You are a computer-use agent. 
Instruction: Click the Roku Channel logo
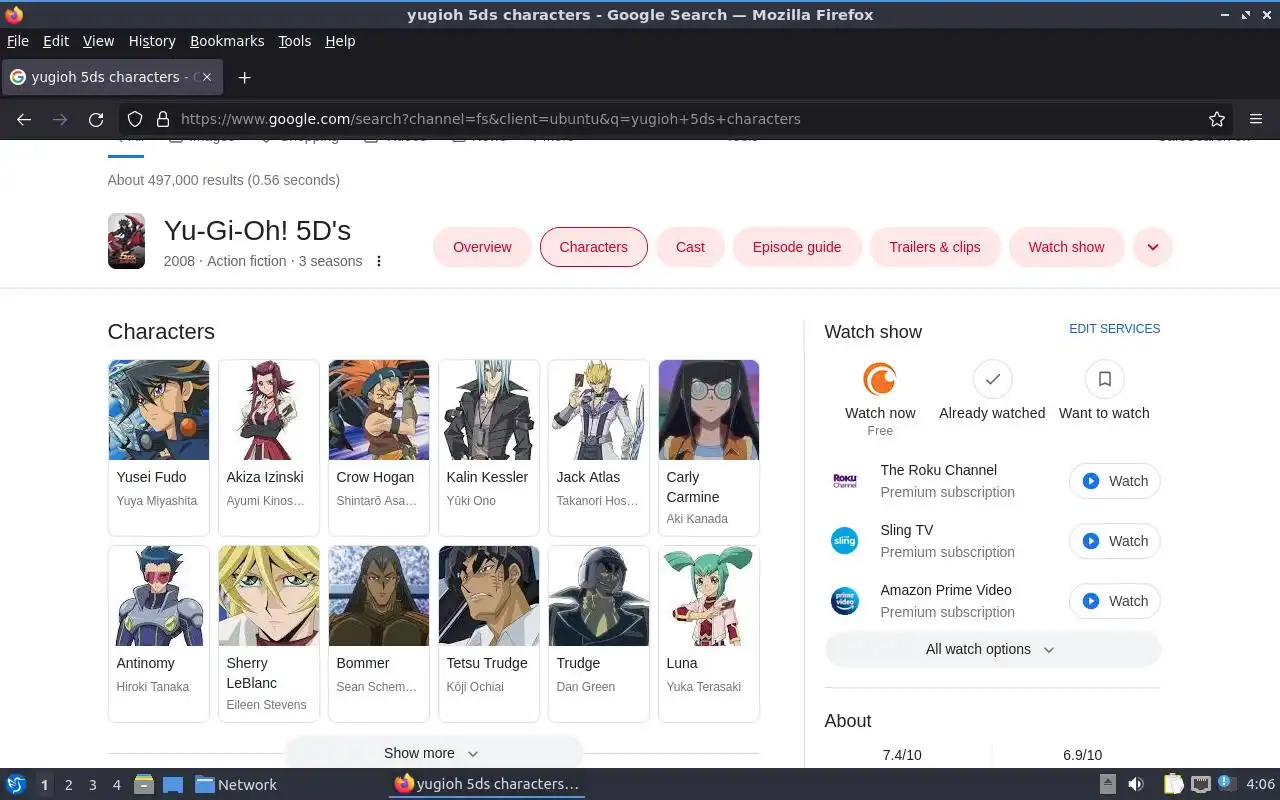[x=845, y=481]
